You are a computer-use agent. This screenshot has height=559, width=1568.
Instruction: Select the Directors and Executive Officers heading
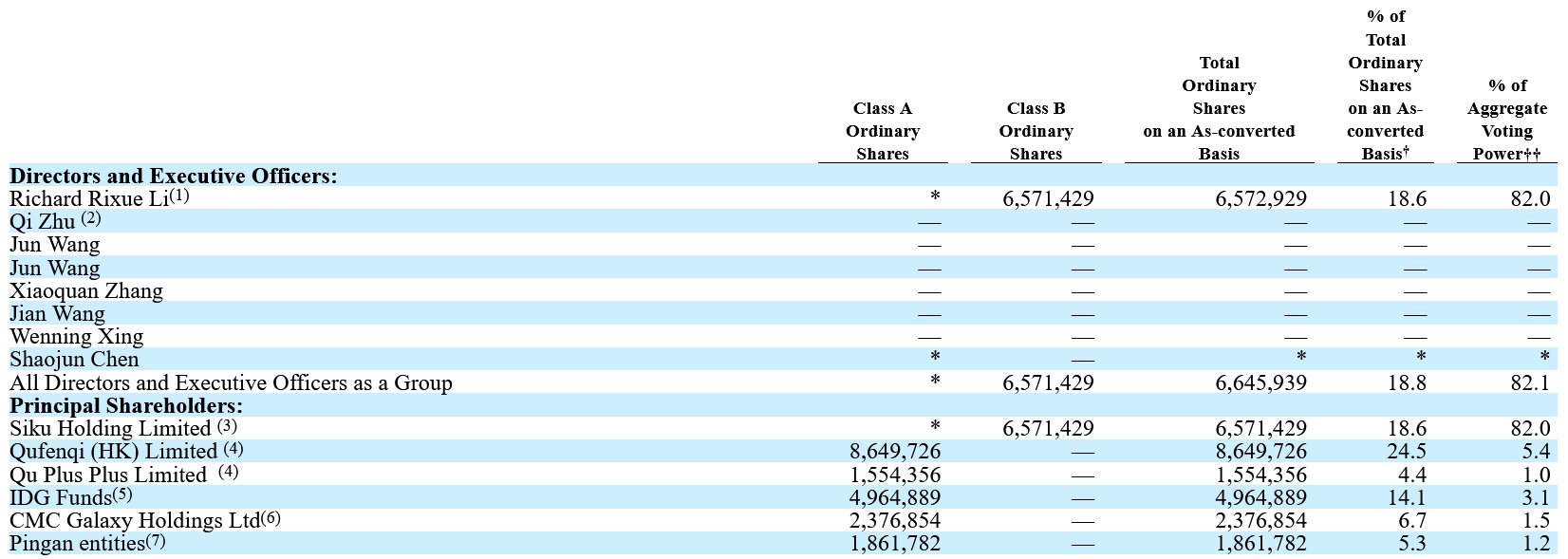(174, 176)
